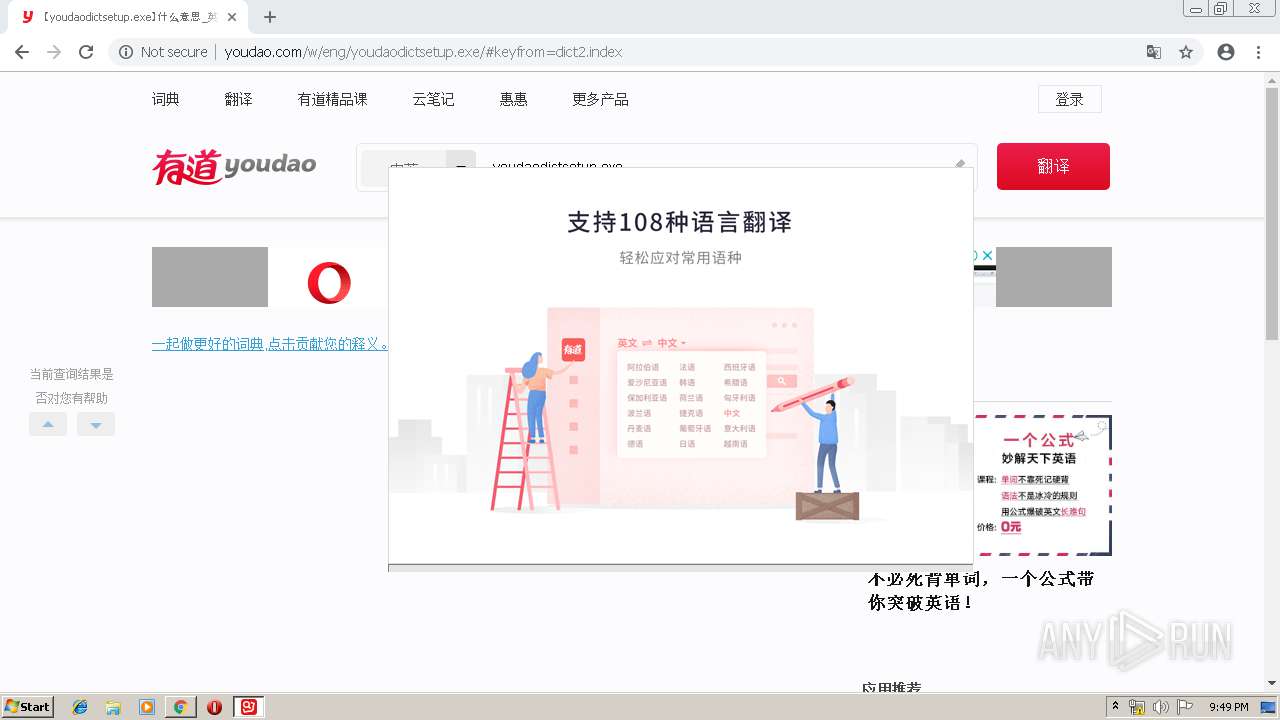Click the 不必死背单词 ad text link
Image resolution: width=1280 pixels, height=720 pixels.
point(981,590)
